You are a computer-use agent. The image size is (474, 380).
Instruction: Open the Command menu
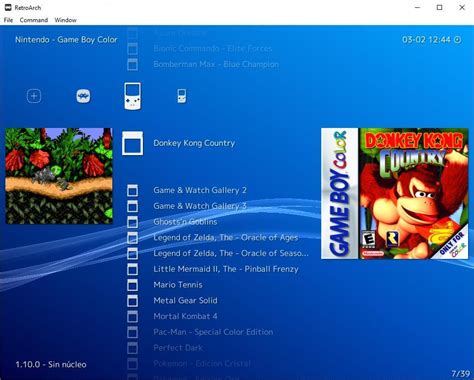pyautogui.click(x=34, y=20)
